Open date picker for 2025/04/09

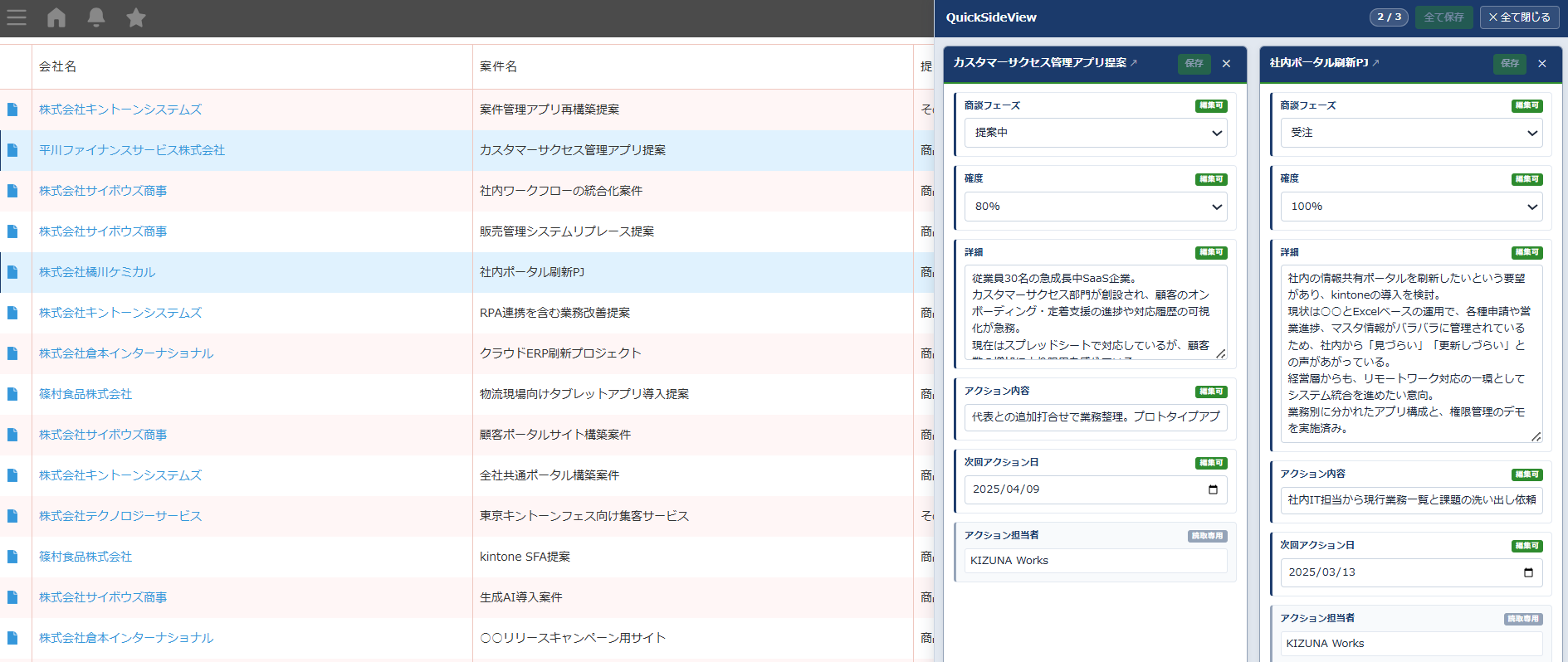point(1213,489)
